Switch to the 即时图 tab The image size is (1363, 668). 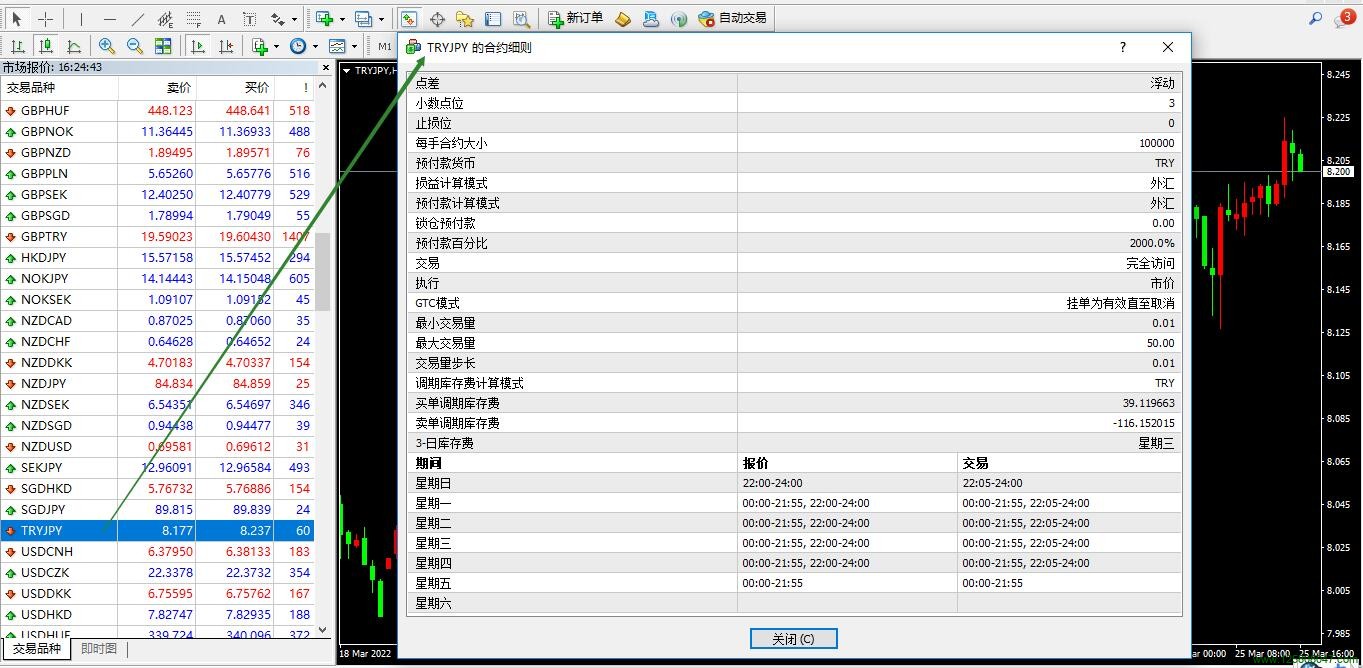(99, 649)
